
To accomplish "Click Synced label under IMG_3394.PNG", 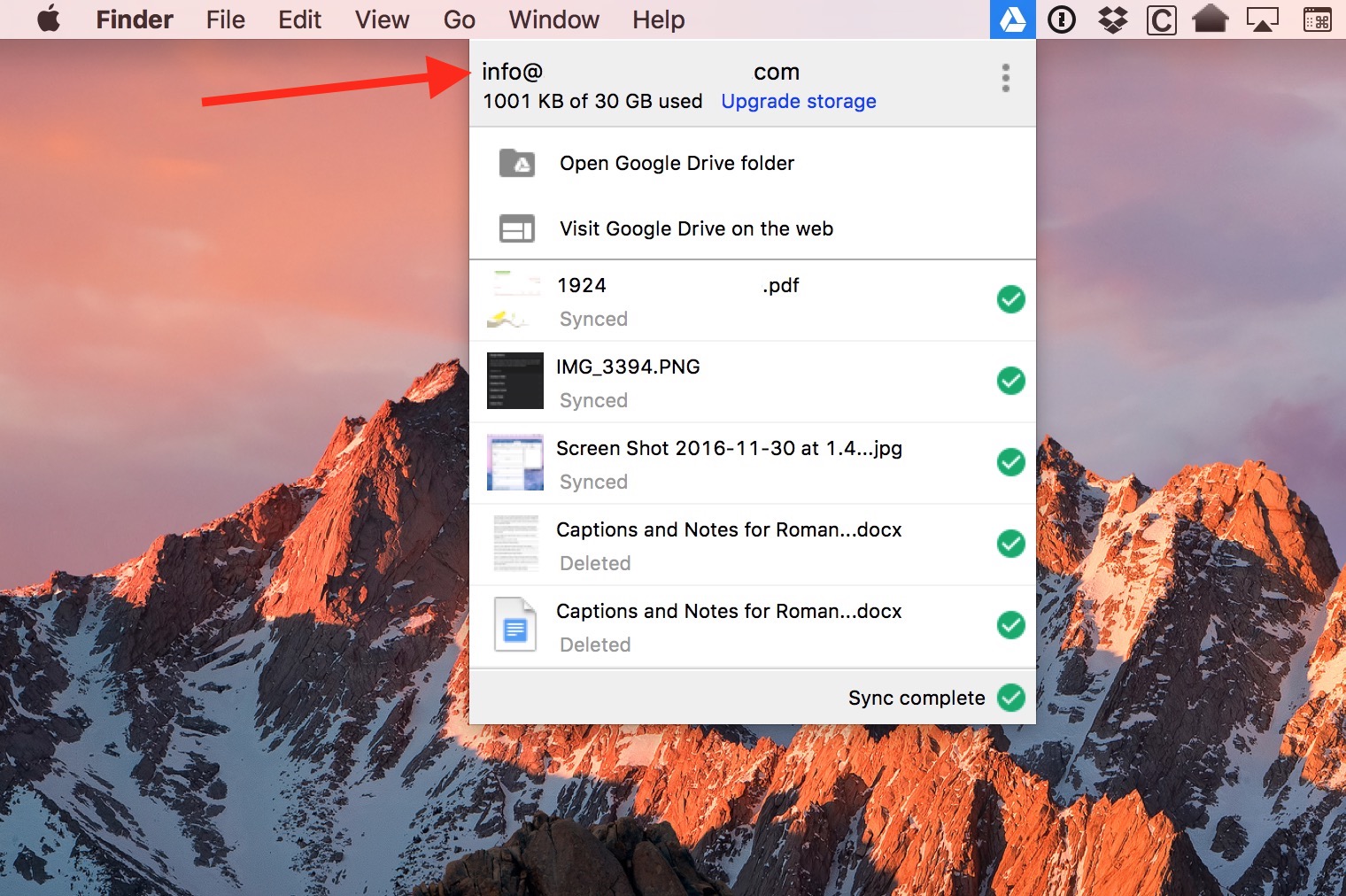I will point(593,400).
